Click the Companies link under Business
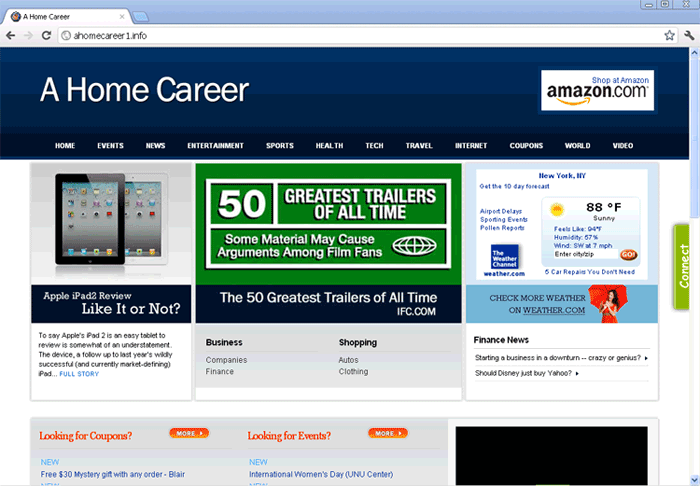The width and height of the screenshot is (700, 486). click(x=226, y=359)
